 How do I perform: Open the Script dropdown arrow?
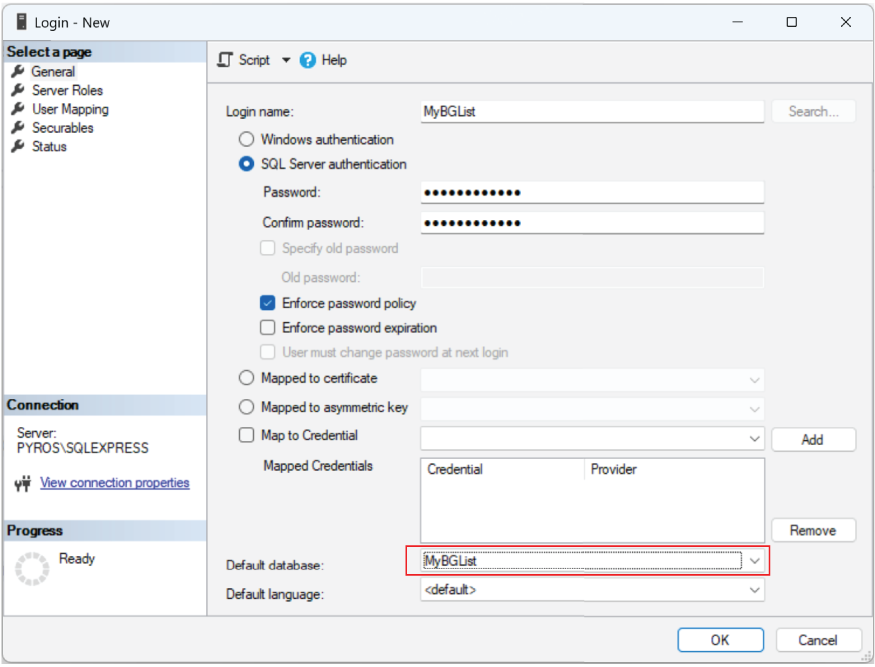(x=286, y=60)
